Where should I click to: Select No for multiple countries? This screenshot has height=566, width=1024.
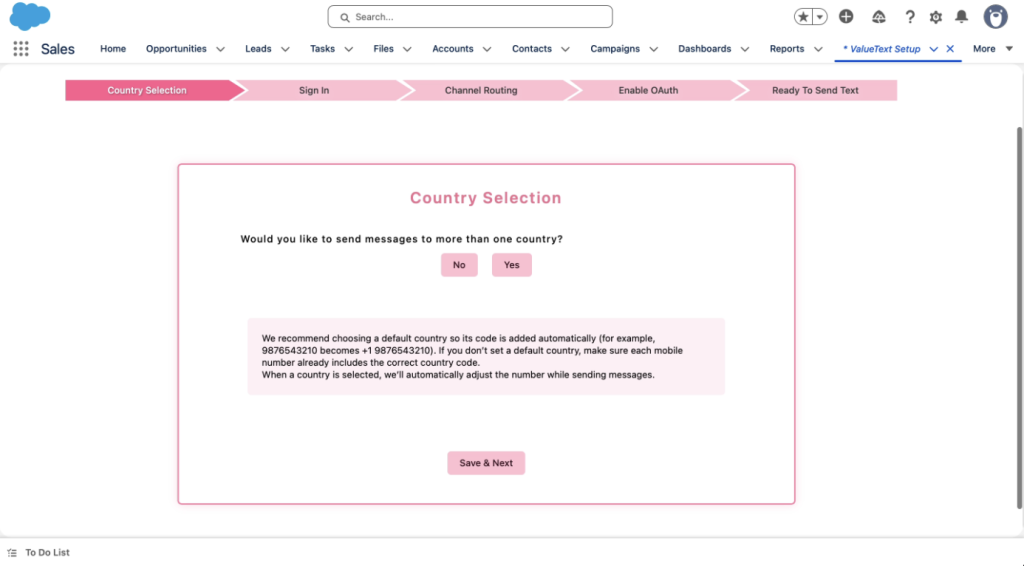point(459,265)
